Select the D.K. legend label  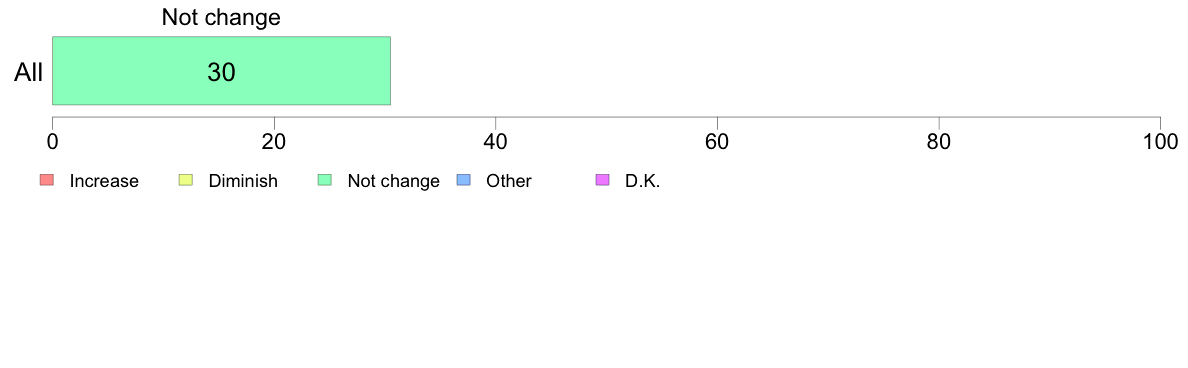[642, 181]
